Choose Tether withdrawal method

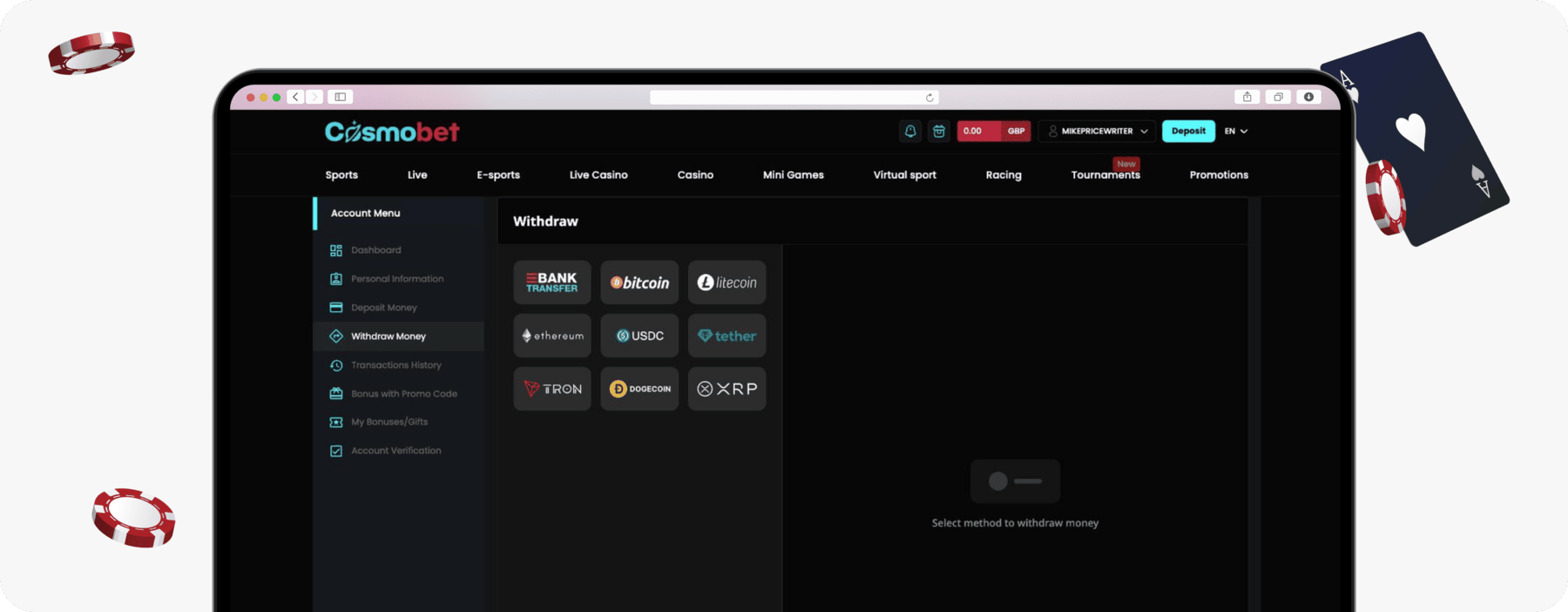coord(727,336)
